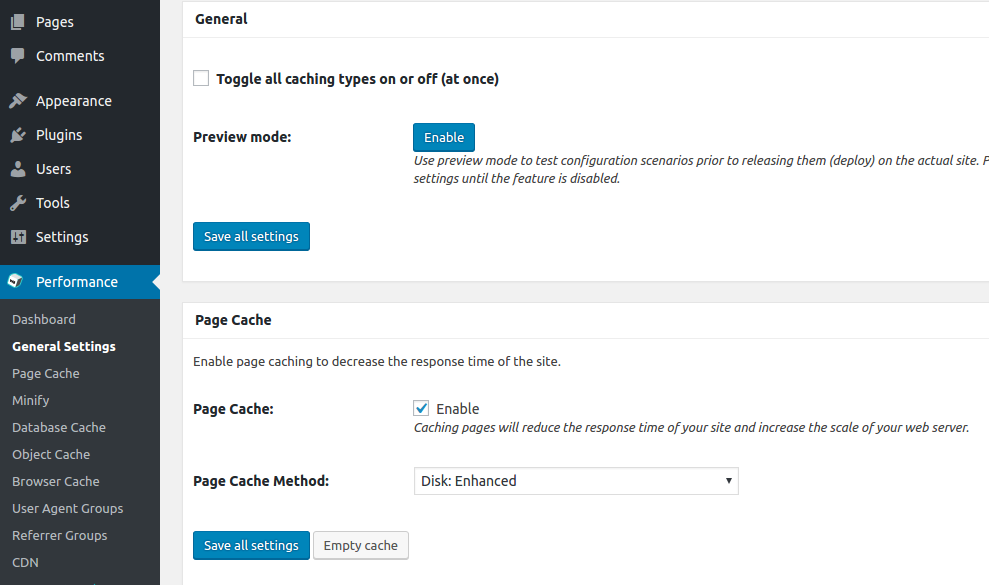Click the 'Page Cache:' field label
Image resolution: width=989 pixels, height=585 pixels.
click(233, 409)
